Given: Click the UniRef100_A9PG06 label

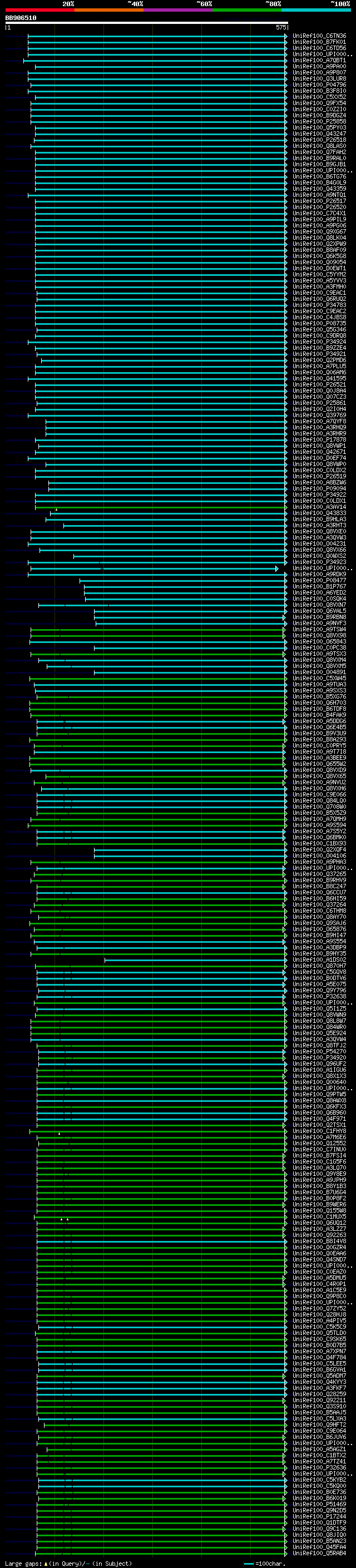Looking at the screenshot, I should (x=319, y=226).
